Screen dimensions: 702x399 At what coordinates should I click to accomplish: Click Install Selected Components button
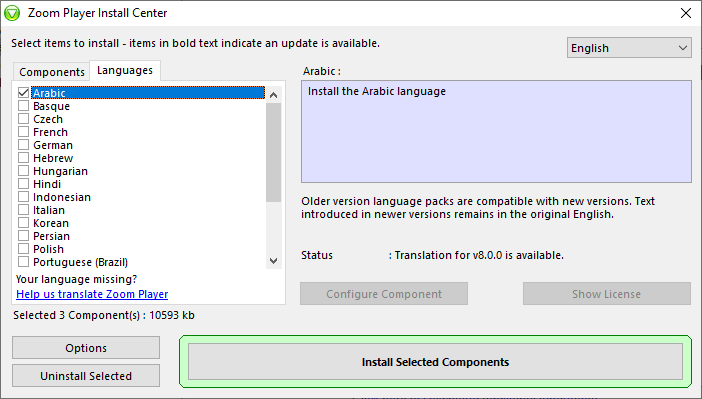tap(435, 361)
